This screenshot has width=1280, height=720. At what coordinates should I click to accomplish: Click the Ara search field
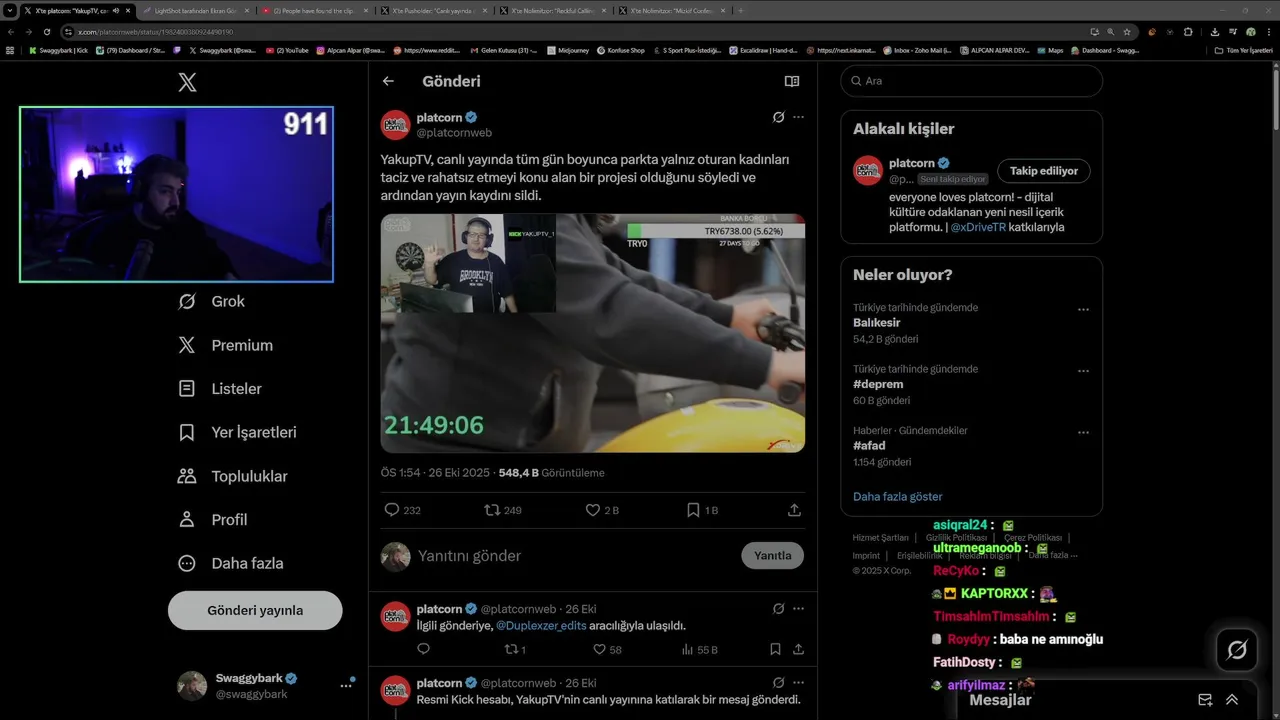[971, 81]
